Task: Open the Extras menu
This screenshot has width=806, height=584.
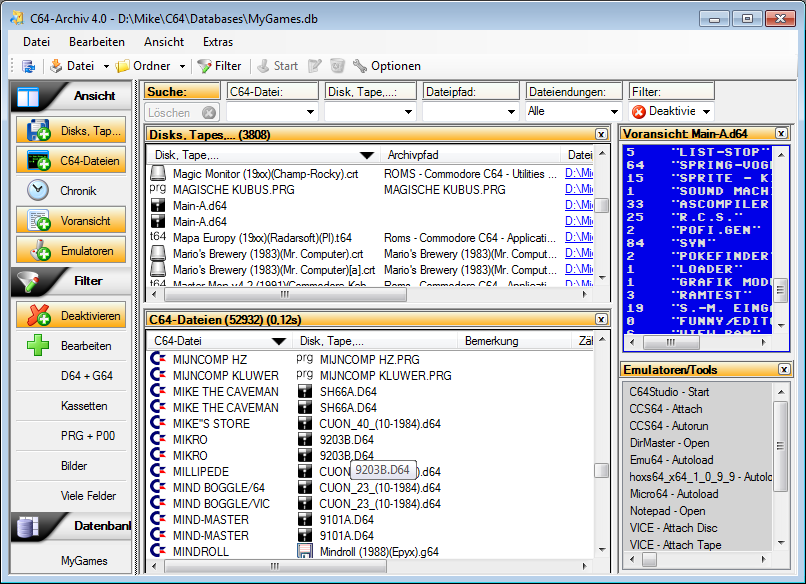Action: (x=218, y=42)
